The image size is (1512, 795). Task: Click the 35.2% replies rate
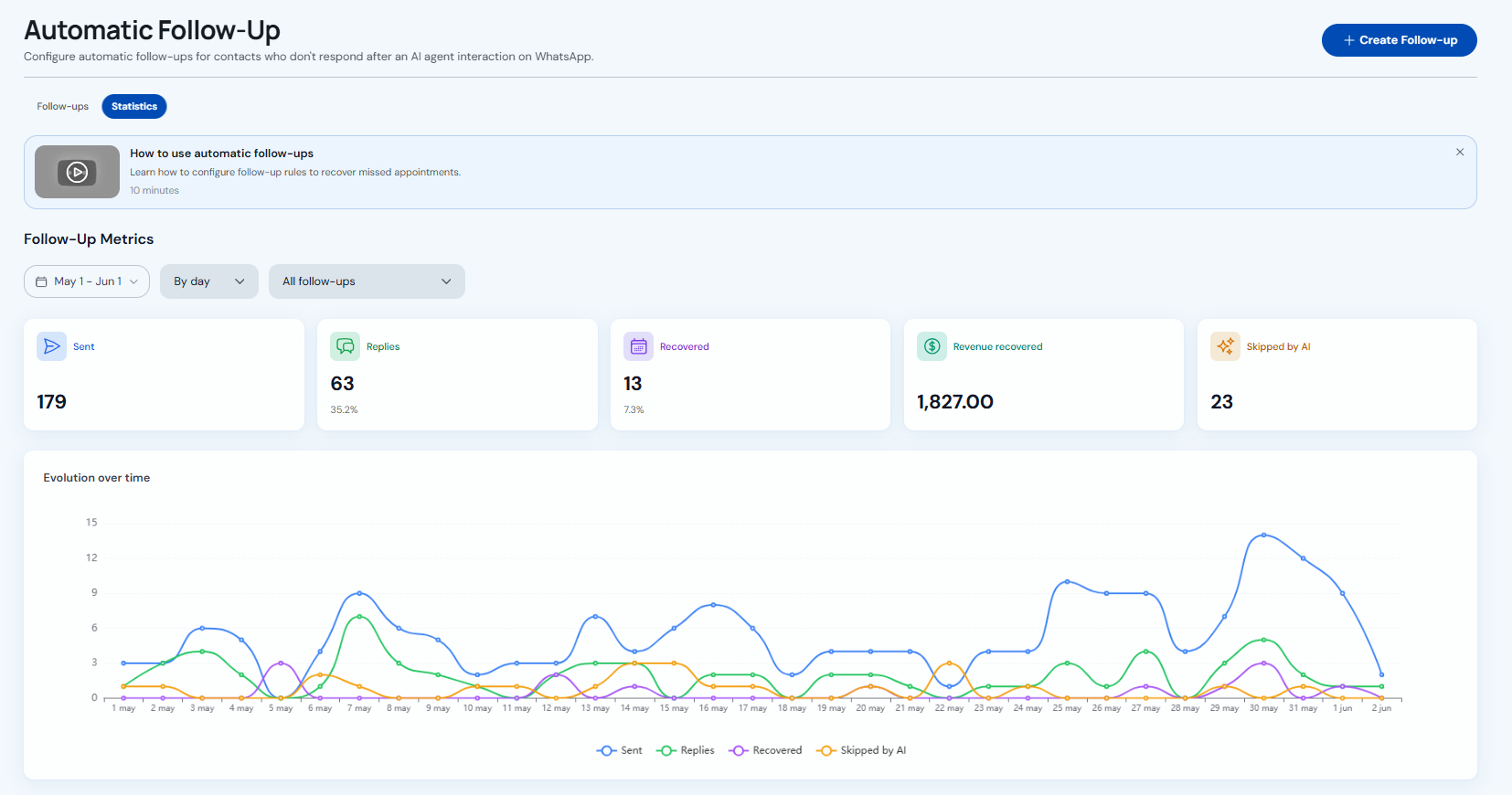click(345, 410)
